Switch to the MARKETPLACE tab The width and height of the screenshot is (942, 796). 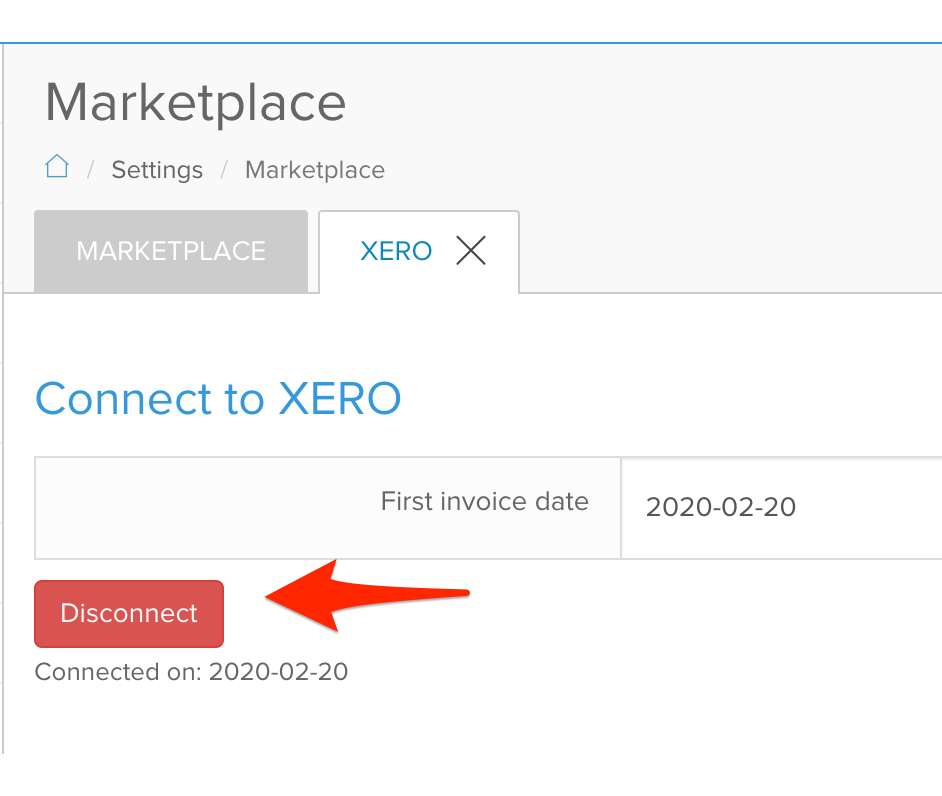[x=171, y=251]
